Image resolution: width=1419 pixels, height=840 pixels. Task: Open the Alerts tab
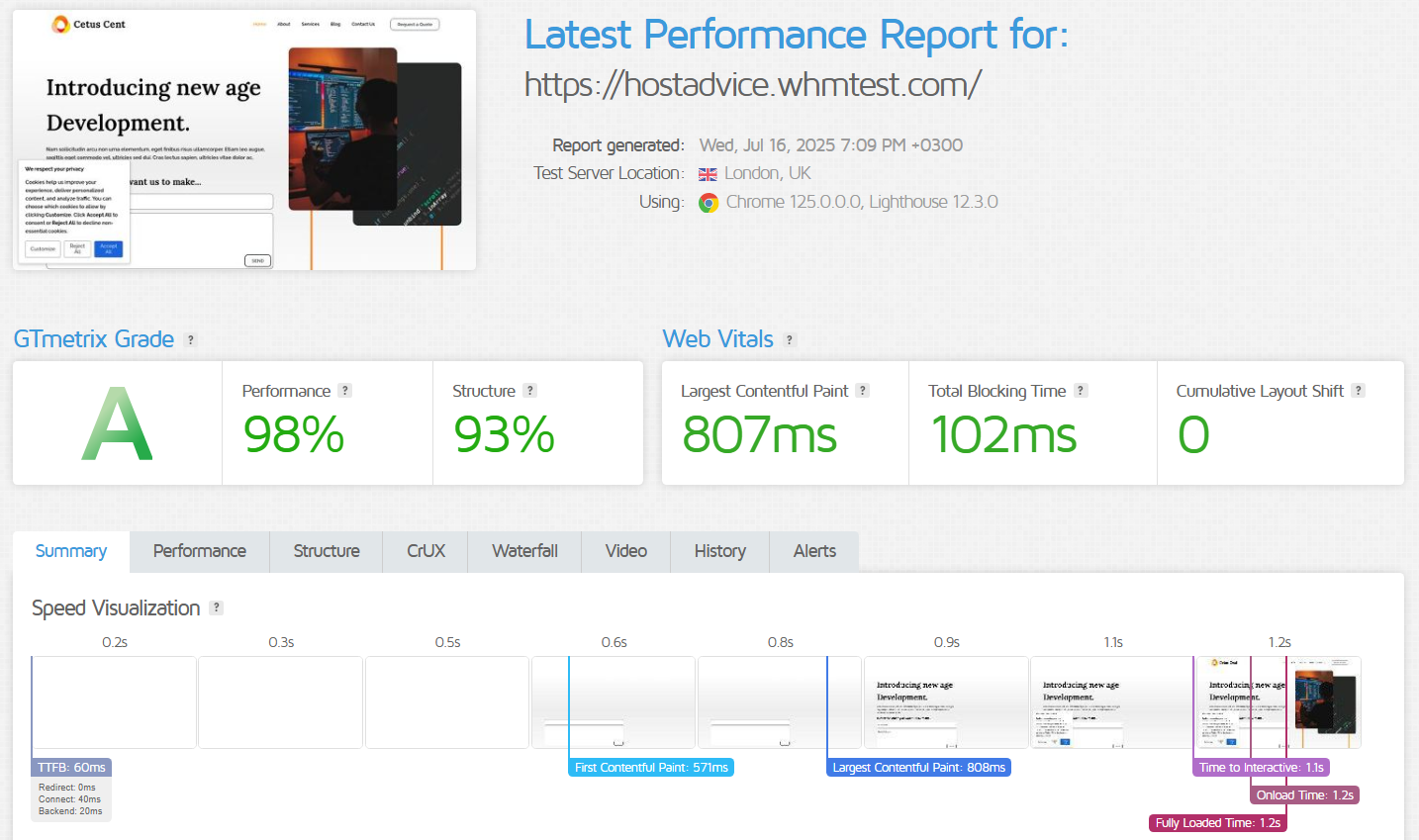[x=813, y=551]
